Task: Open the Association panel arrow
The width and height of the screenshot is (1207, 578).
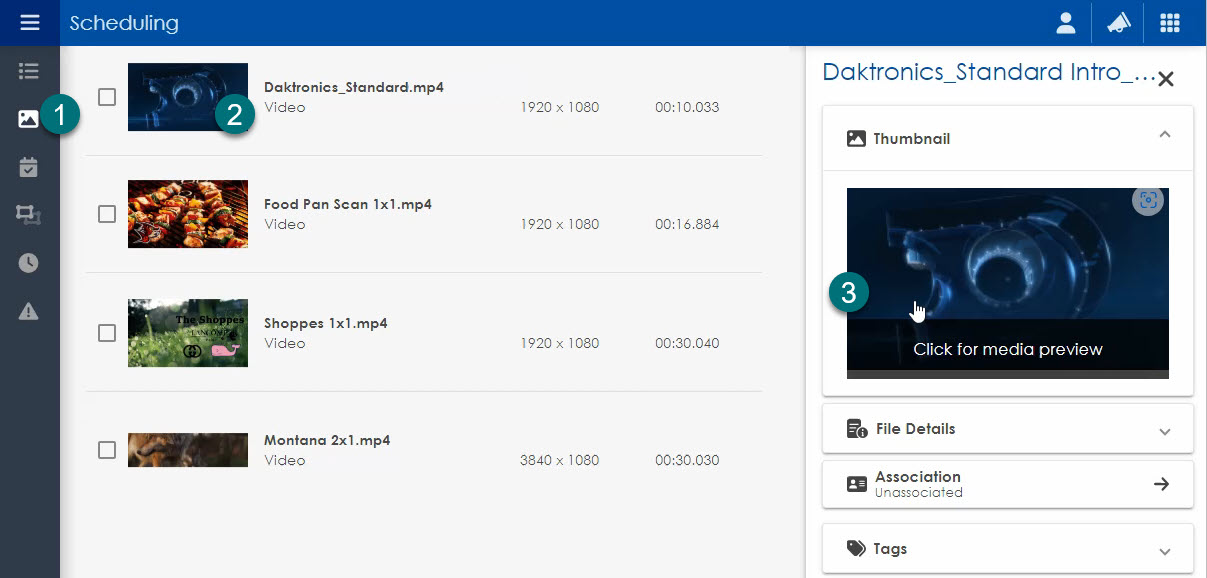Action: click(1161, 483)
